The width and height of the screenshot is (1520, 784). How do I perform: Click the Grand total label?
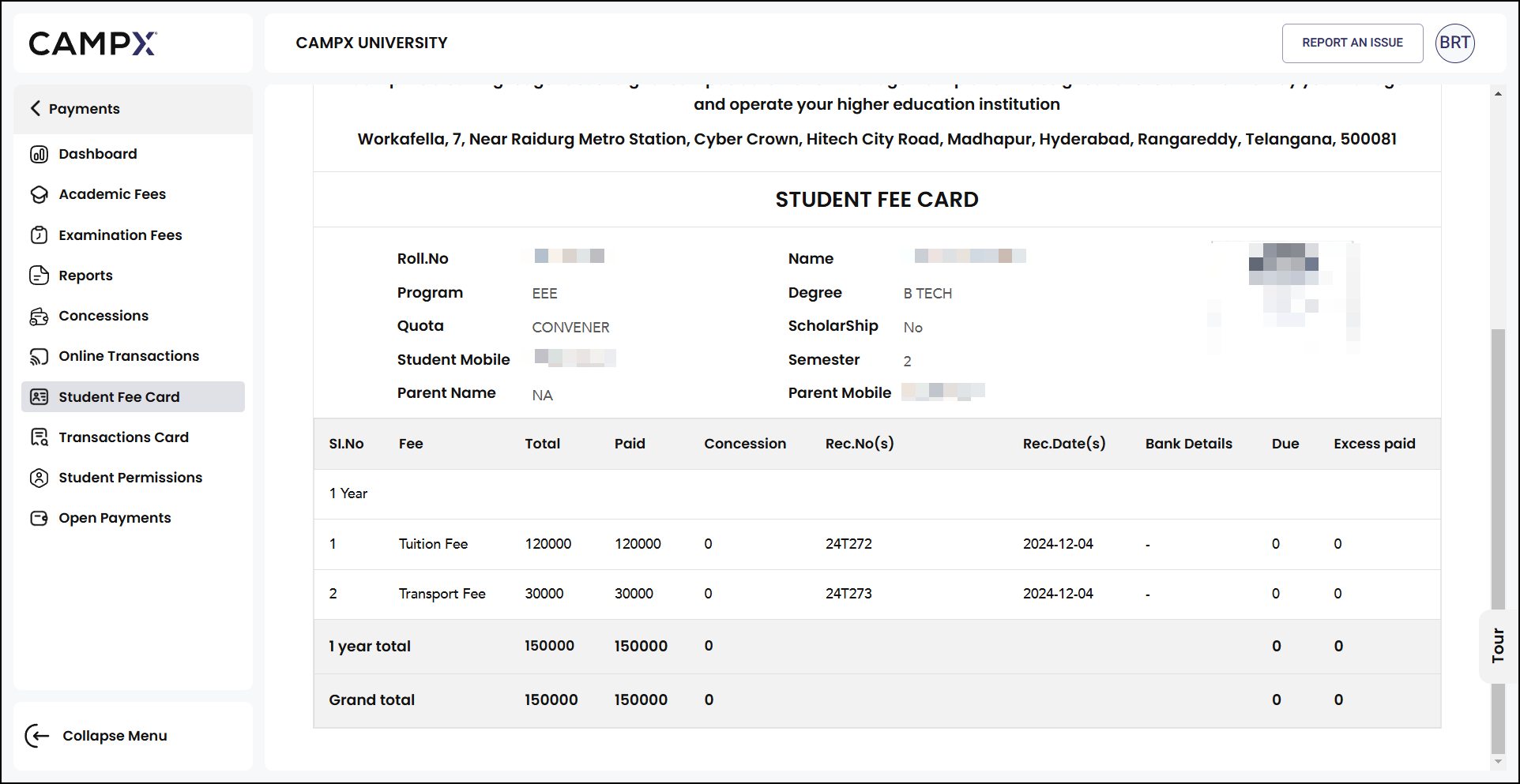tap(372, 700)
